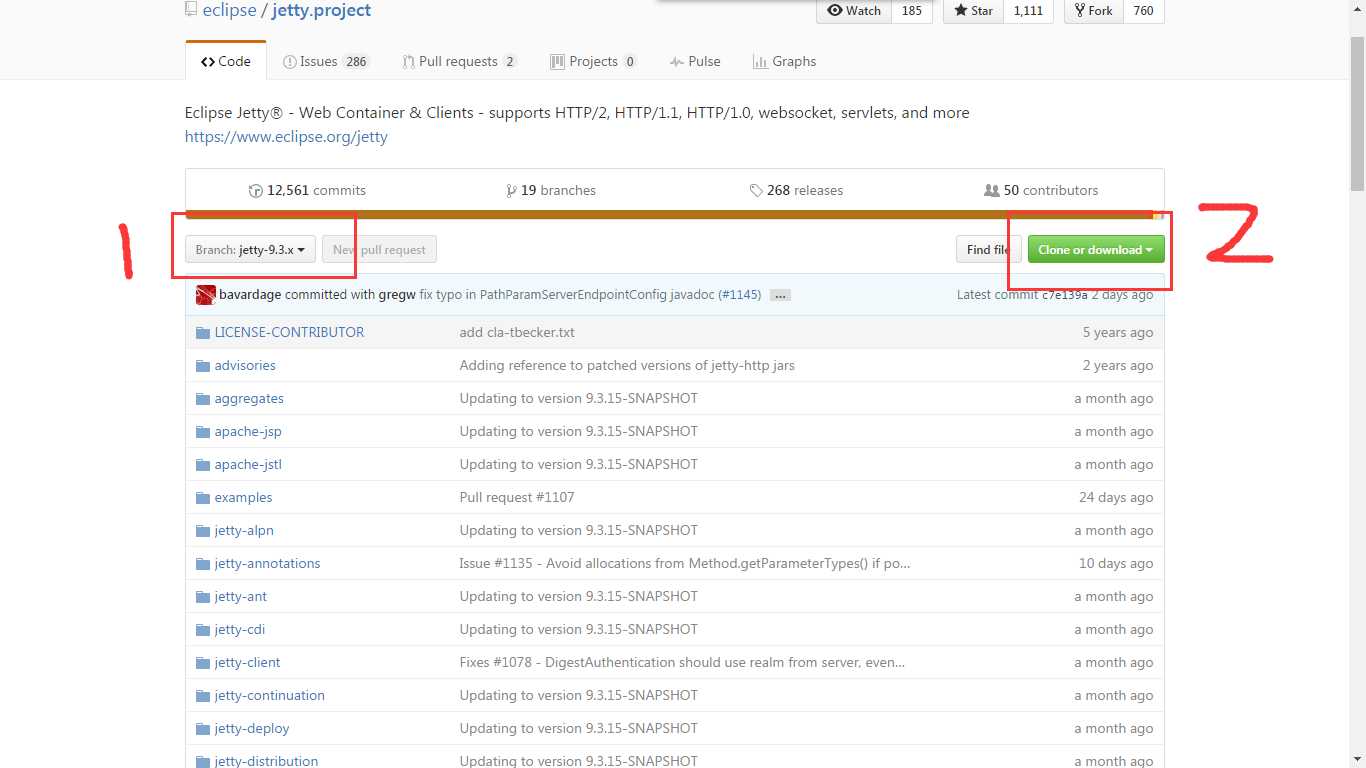Open the Branch: jetty-9.3.x dropdown

point(251,249)
